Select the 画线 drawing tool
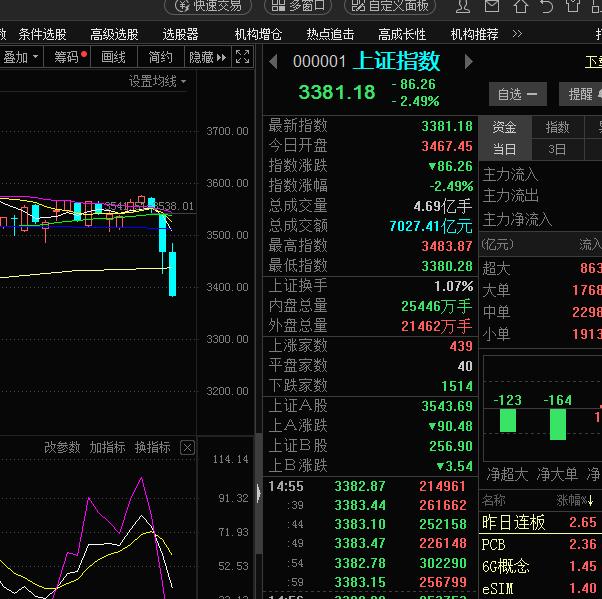This screenshot has height=599, width=602. 114,57
